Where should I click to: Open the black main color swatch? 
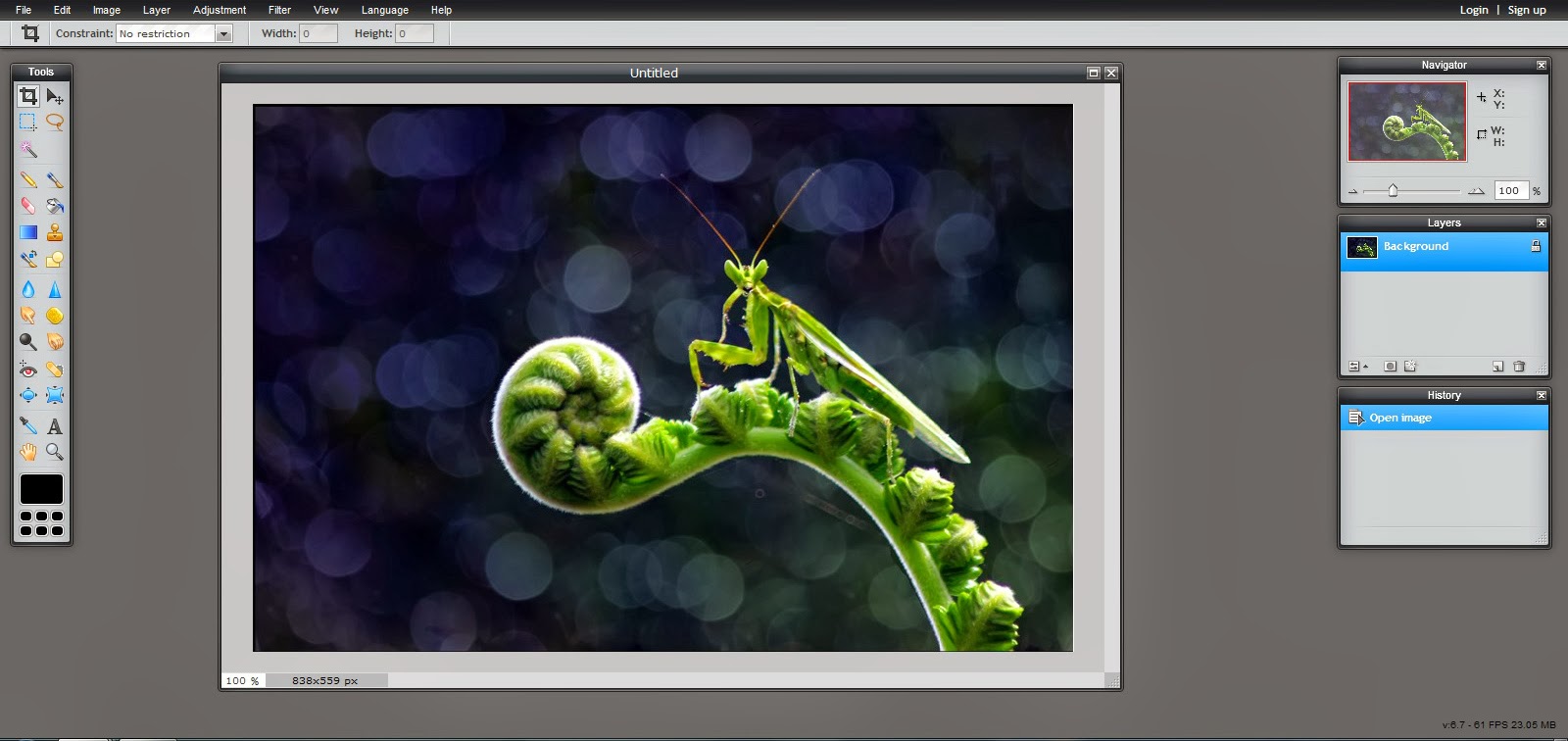41,488
